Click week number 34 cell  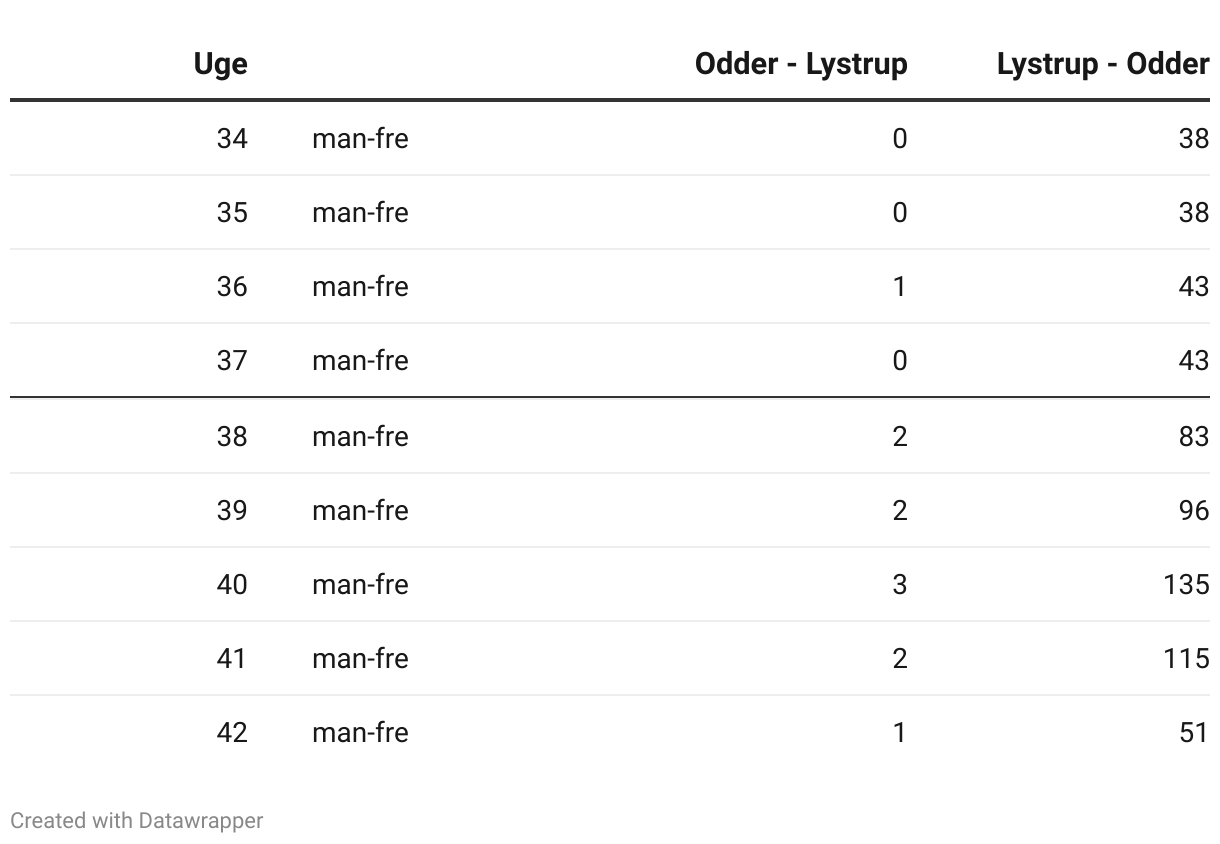231,138
